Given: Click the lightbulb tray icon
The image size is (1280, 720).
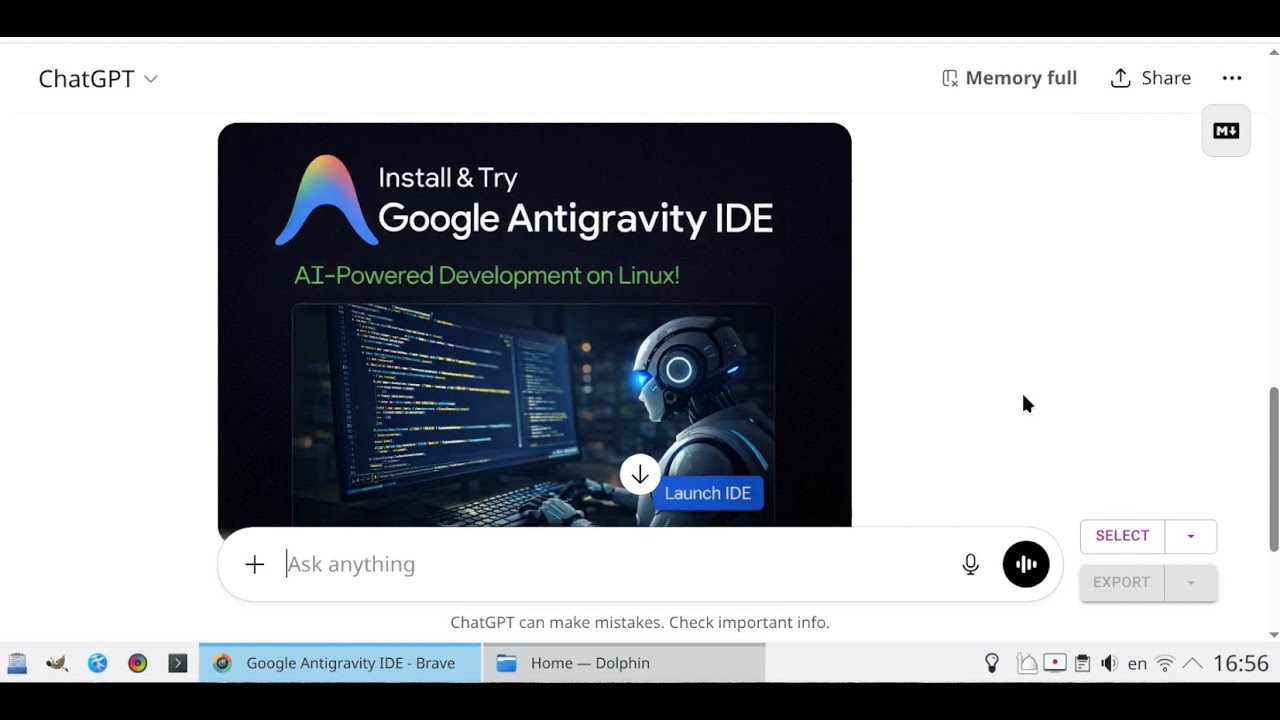Looking at the screenshot, I should 992,663.
